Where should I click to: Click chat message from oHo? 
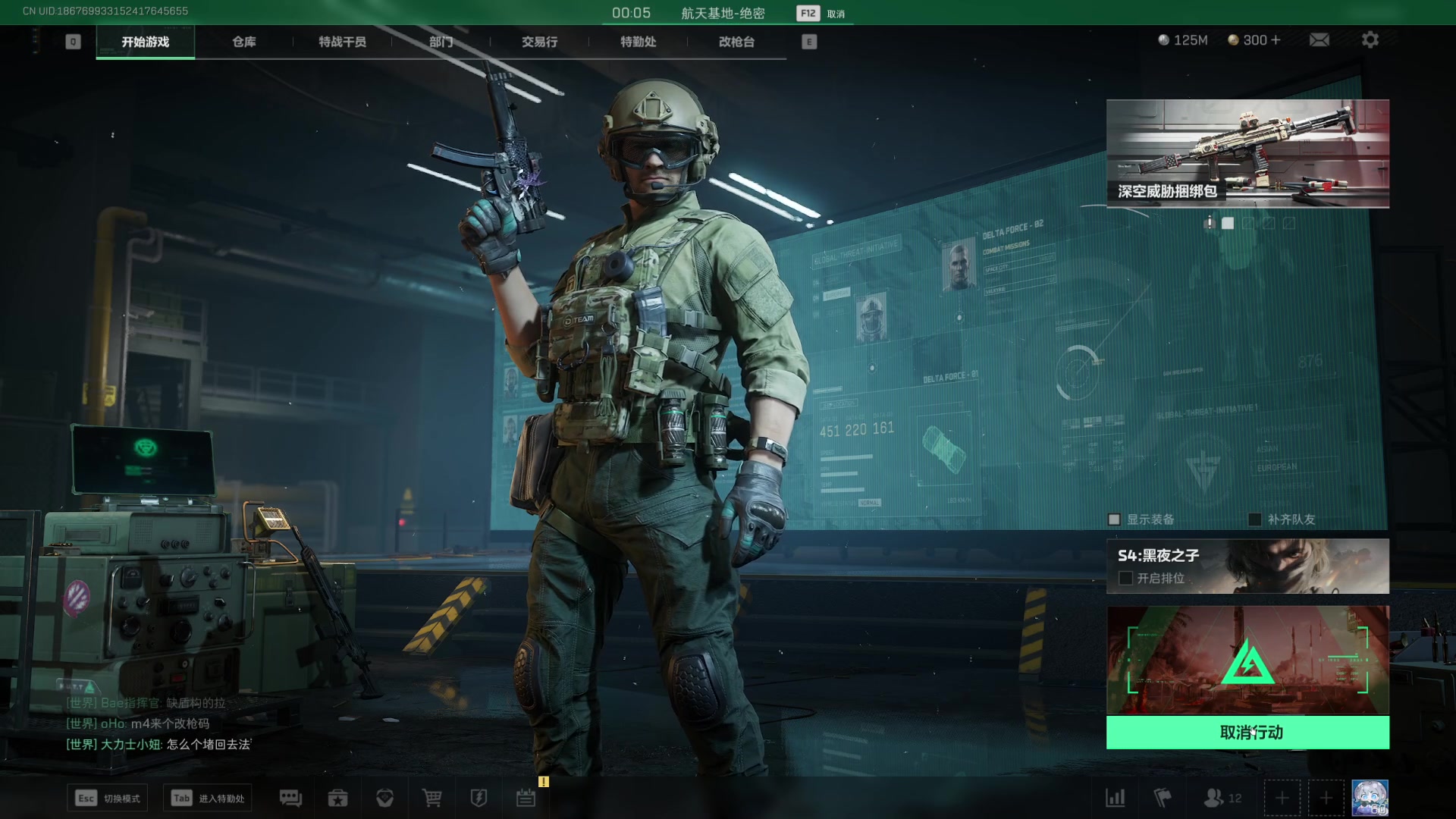pyautogui.click(x=137, y=723)
